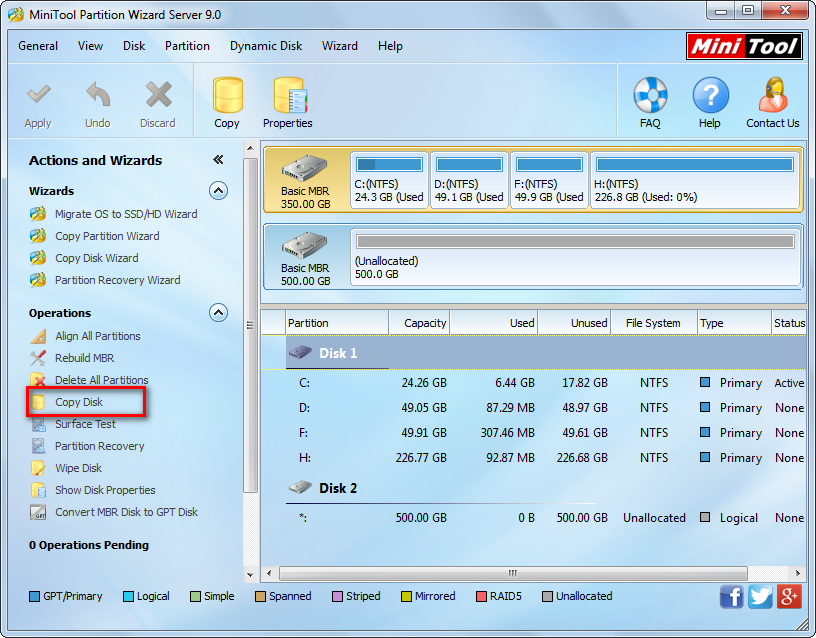Image resolution: width=816 pixels, height=638 pixels.
Task: Choose Wipe Disk operation
Action: pyautogui.click(x=66, y=468)
